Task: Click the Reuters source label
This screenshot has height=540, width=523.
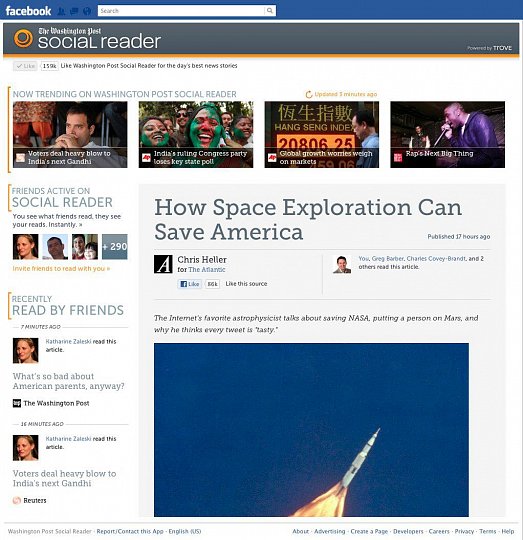Action: coord(35,500)
